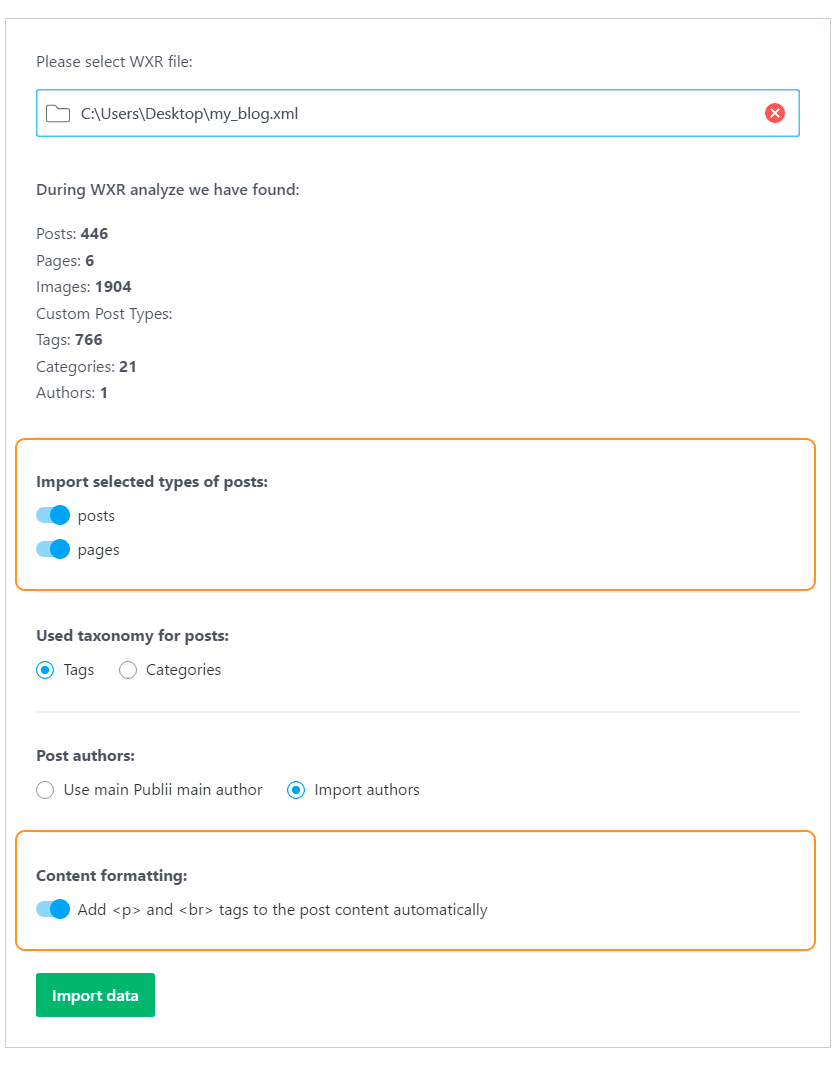The image size is (832, 1068).
Task: Disable the posts import toggle
Action: [x=52, y=515]
